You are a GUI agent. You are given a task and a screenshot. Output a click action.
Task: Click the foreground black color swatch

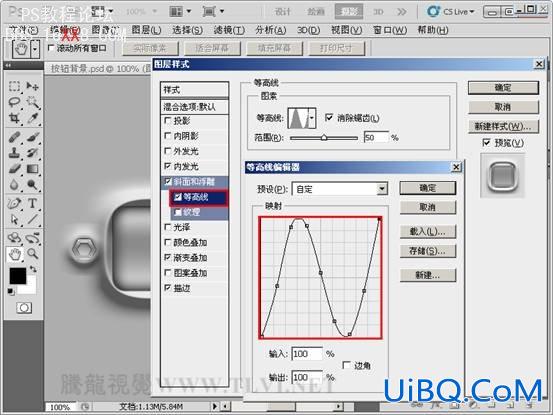pyautogui.click(x=18, y=276)
